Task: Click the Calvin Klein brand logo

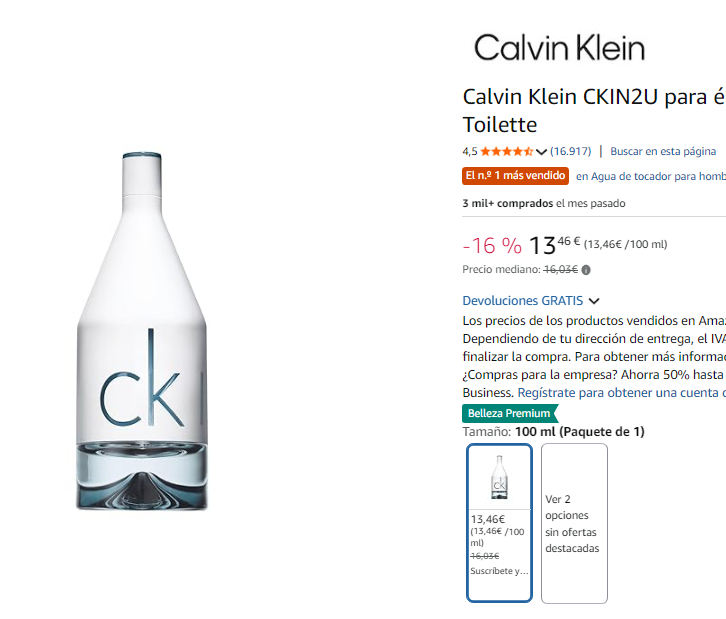Action: [559, 47]
